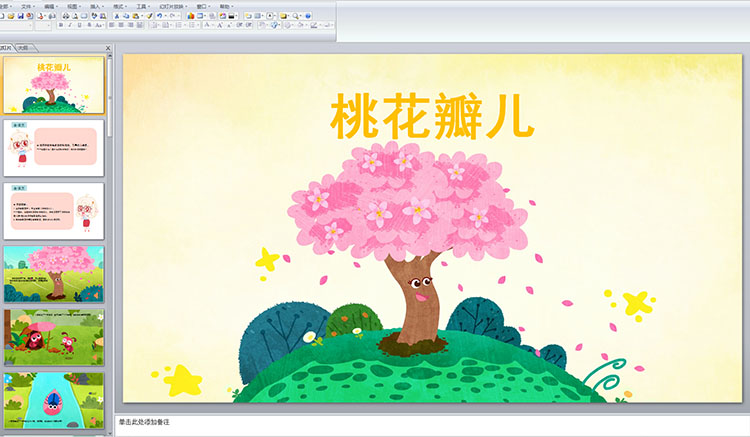Click the yellow folder toolbar icon
The width and height of the screenshot is (750, 437).
[284, 16]
